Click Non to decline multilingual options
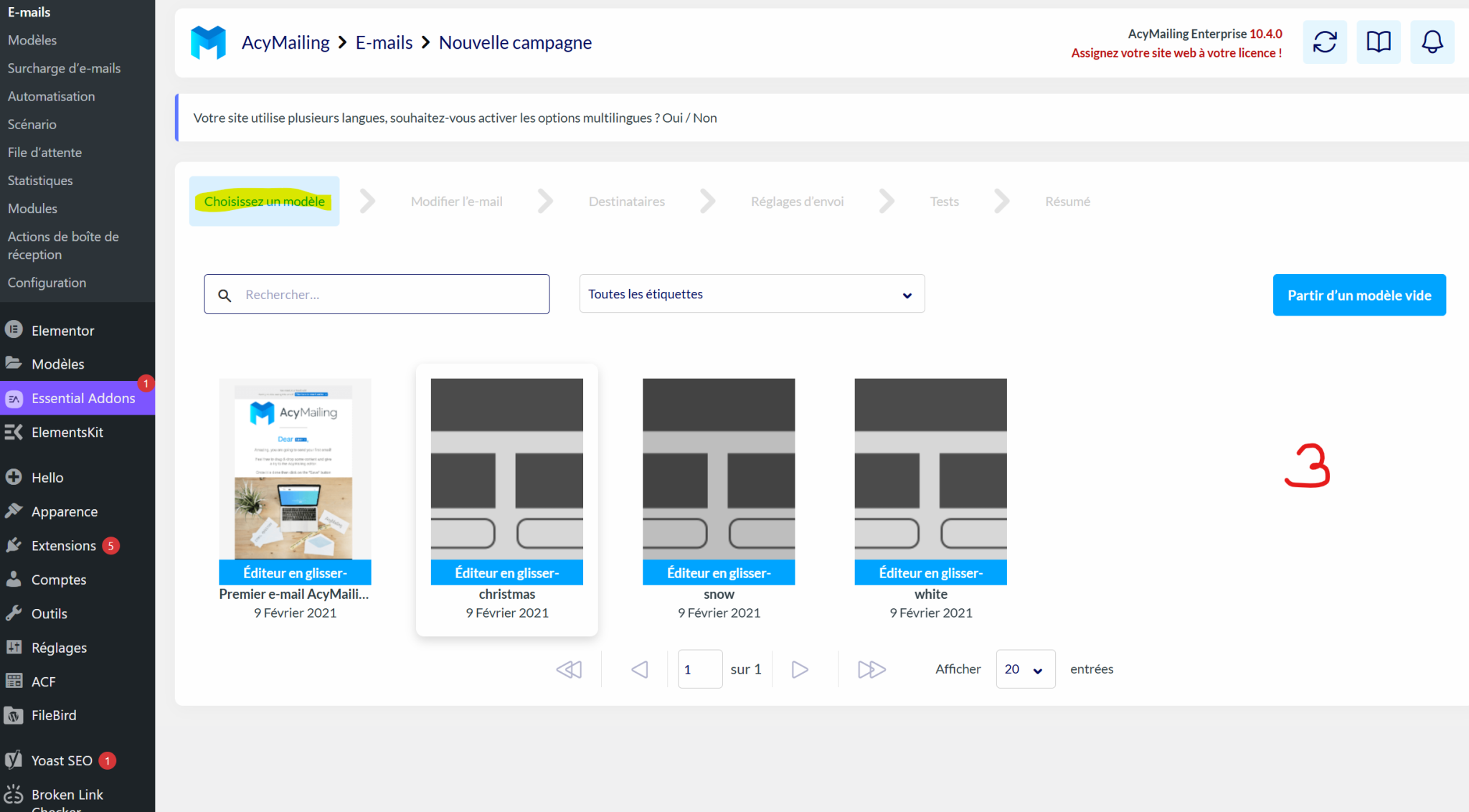 pos(704,118)
